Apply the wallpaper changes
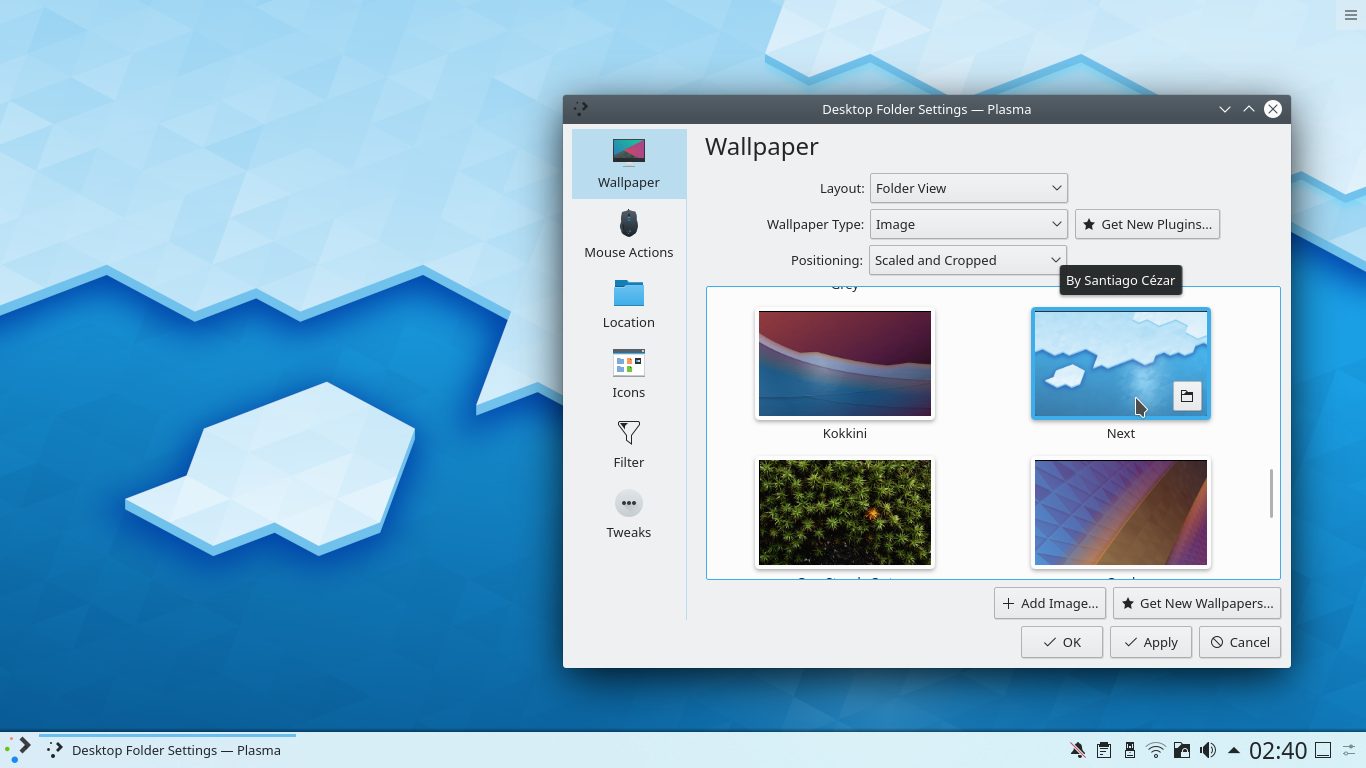This screenshot has width=1366, height=768. (x=1150, y=642)
